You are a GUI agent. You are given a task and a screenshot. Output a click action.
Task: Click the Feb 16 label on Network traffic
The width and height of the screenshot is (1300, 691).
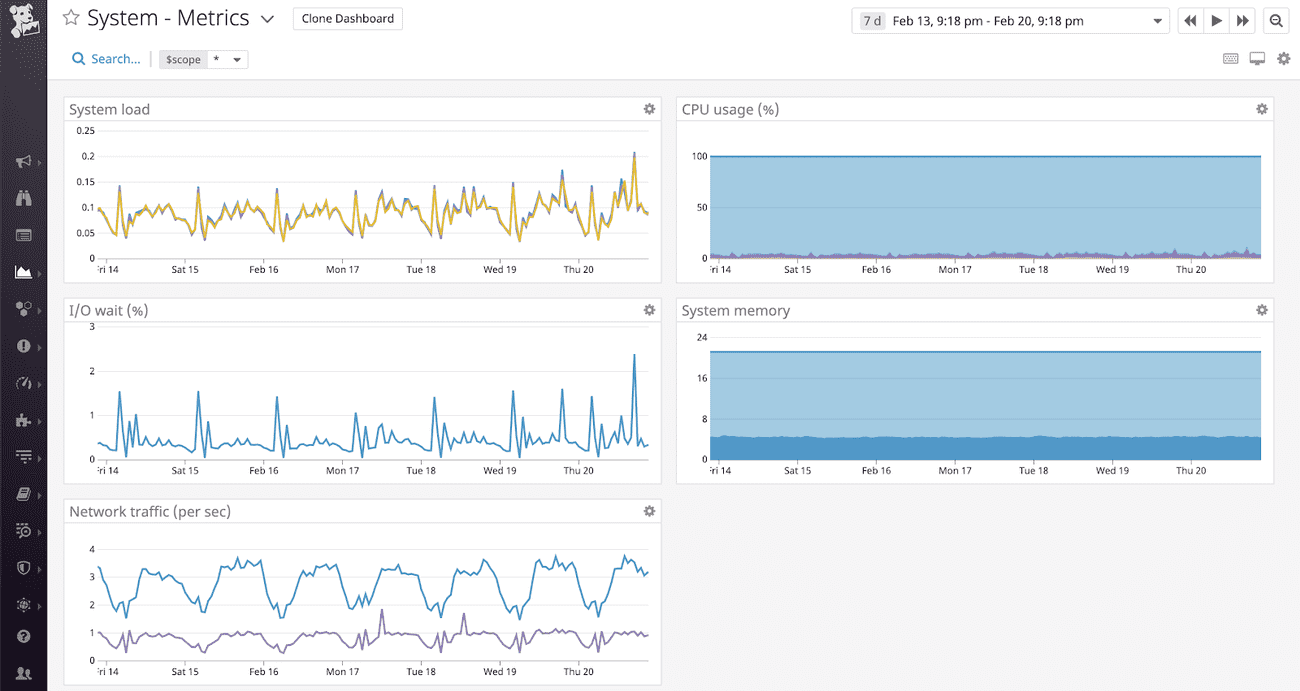(x=263, y=671)
